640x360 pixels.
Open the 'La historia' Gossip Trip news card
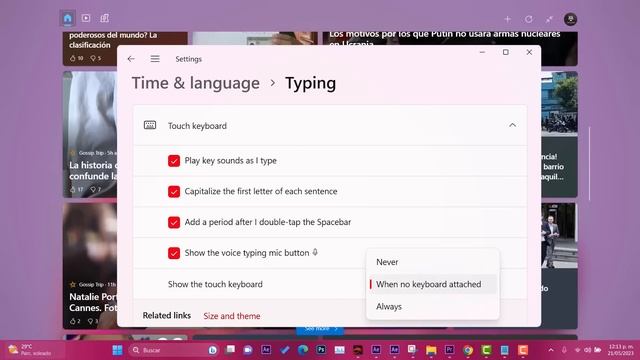click(x=90, y=135)
